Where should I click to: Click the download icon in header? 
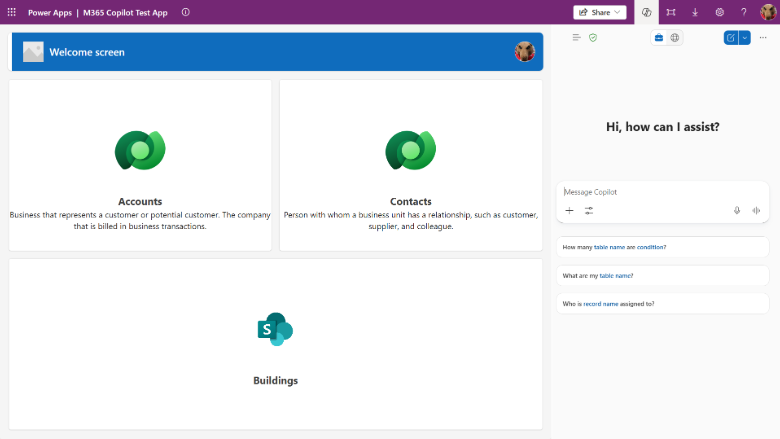point(695,12)
